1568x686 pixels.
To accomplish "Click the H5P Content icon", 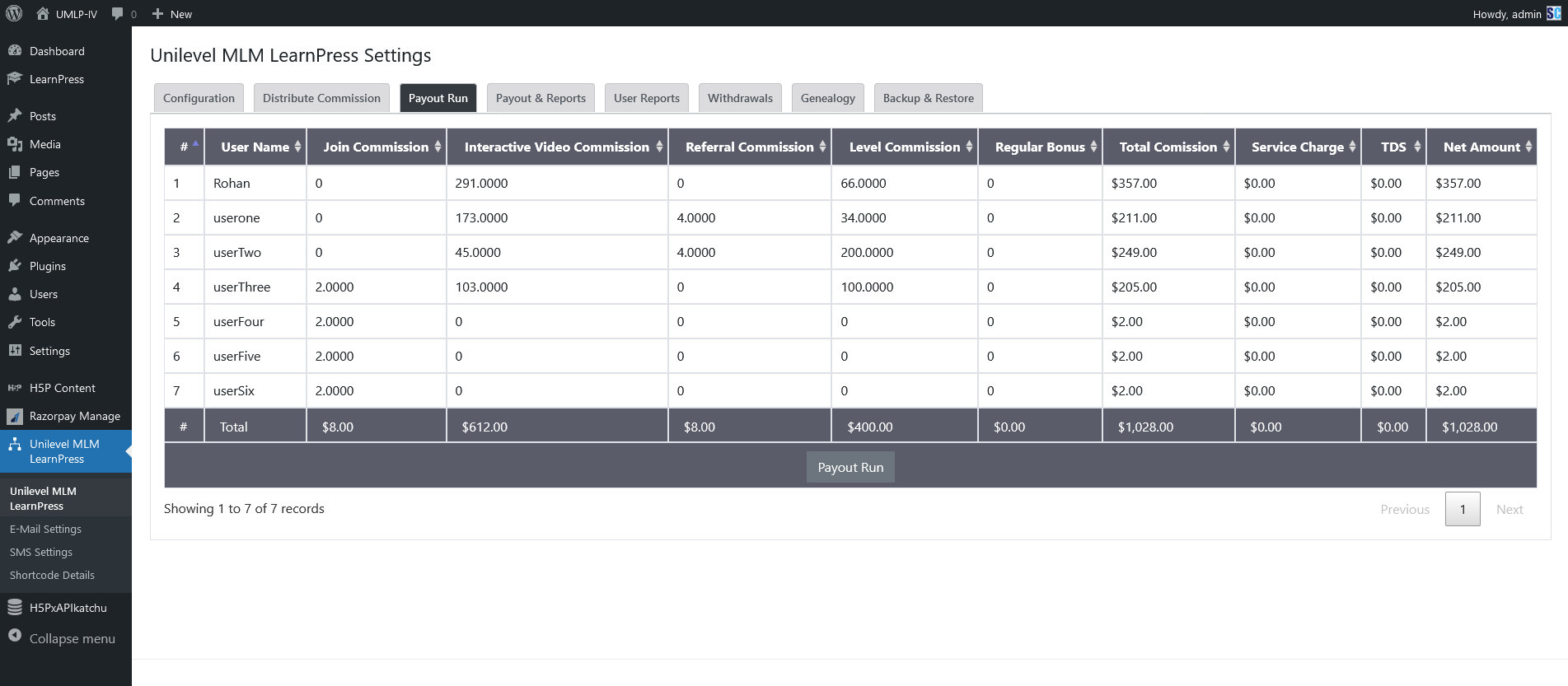I will [15, 387].
